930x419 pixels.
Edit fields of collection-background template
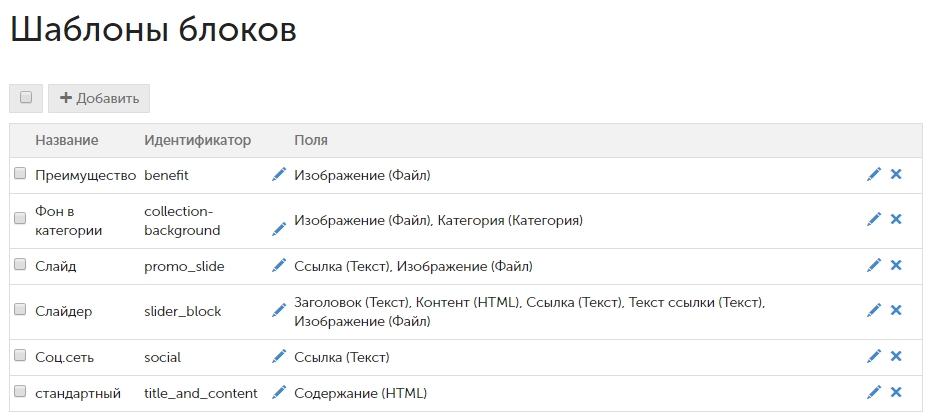tap(279, 229)
